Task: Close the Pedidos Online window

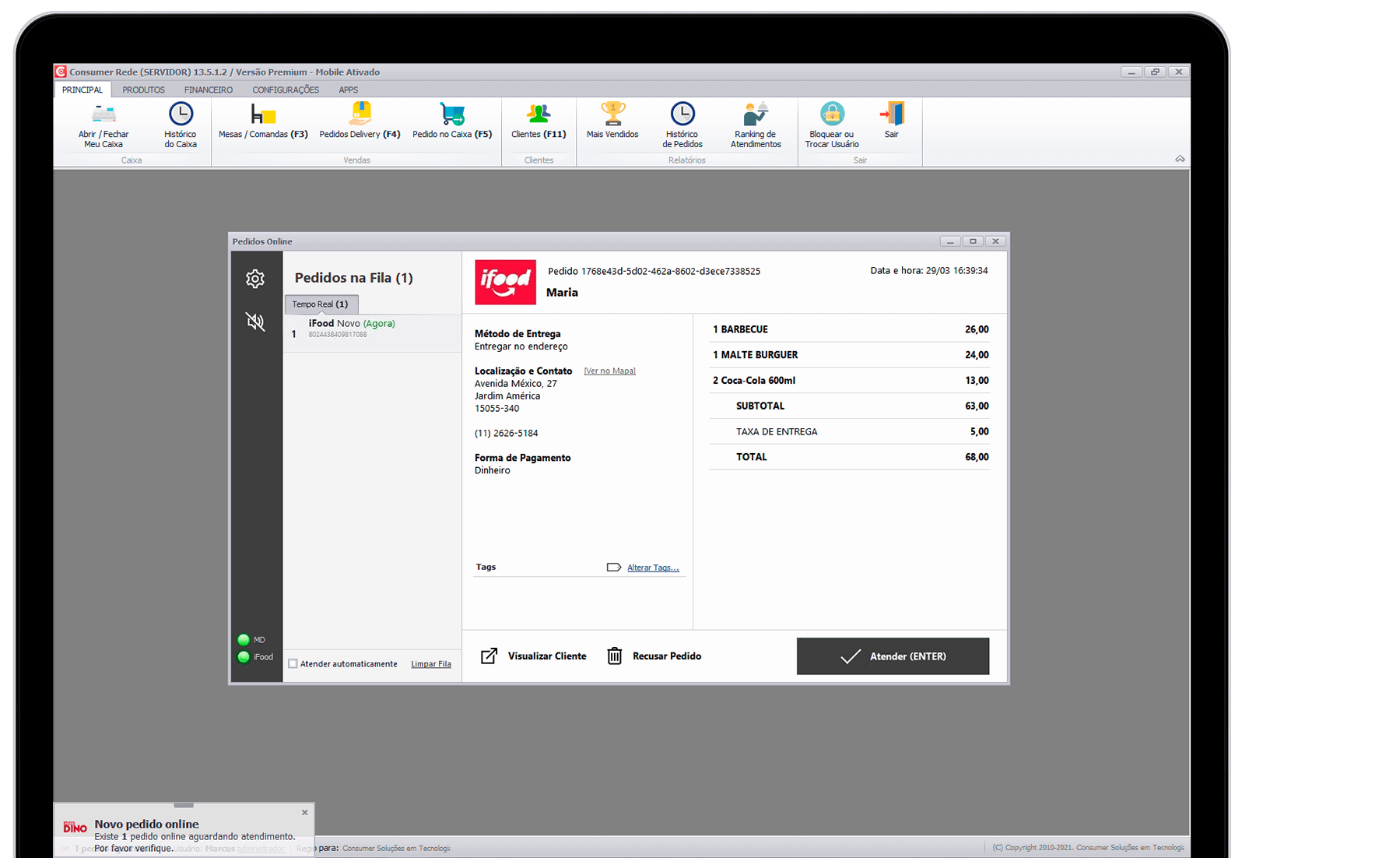Action: pos(995,241)
